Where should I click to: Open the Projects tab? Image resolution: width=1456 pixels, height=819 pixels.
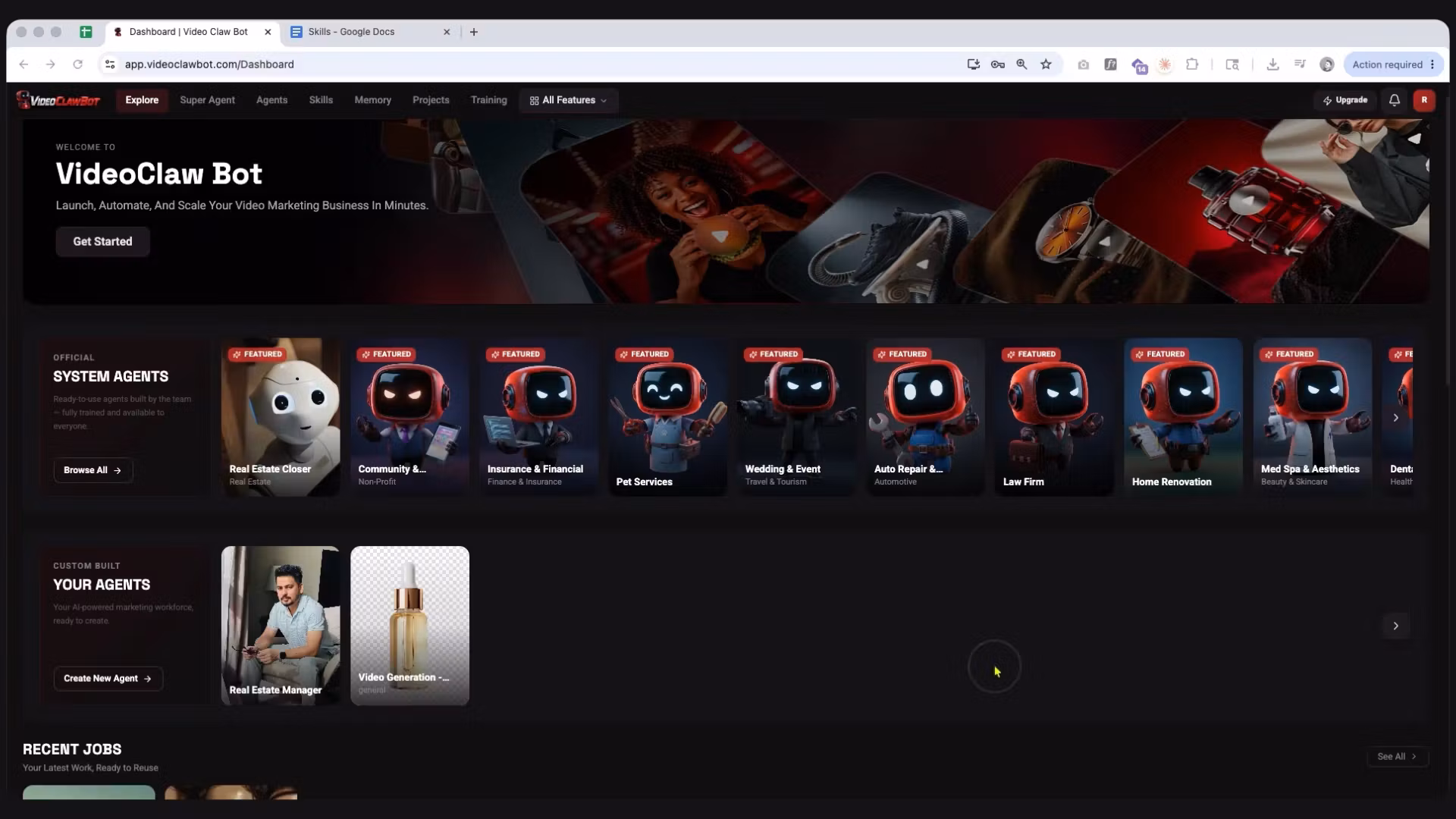[x=431, y=100]
